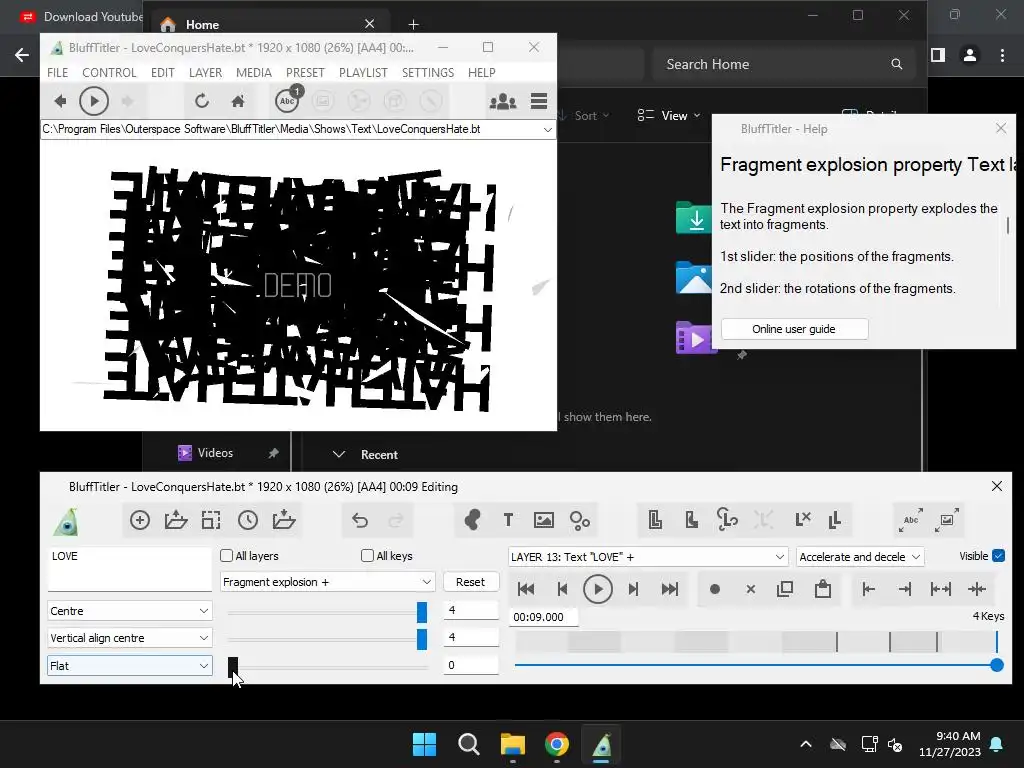Viewport: 1024px width, 768px height.
Task: Jump to last key in timeline controls
Action: pos(669,589)
